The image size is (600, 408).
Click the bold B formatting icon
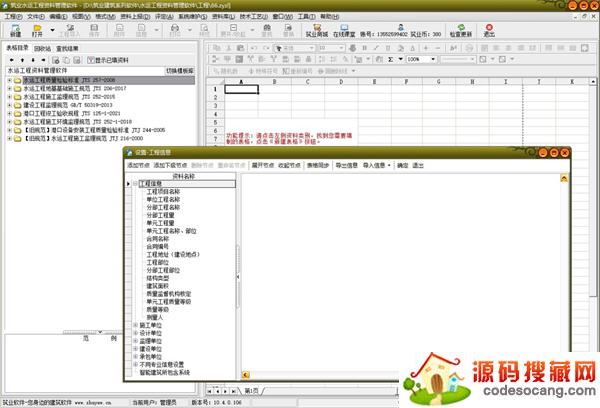364,48
